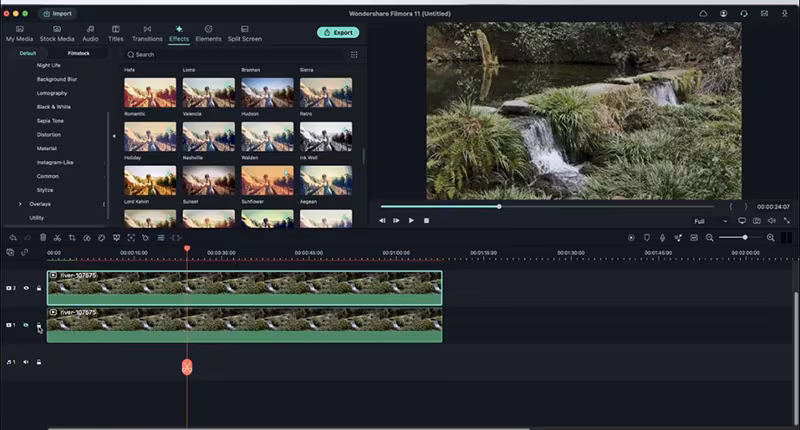Add a marker with the shield icon

(x=646, y=238)
